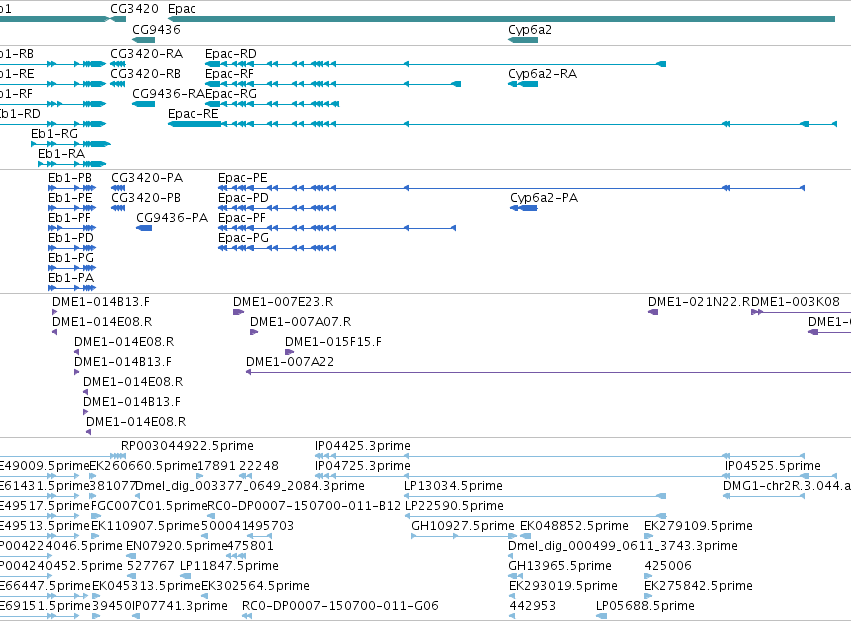Click the GH13965.5prime EST label
Viewport: 851px width, 621px height.
pos(560,566)
